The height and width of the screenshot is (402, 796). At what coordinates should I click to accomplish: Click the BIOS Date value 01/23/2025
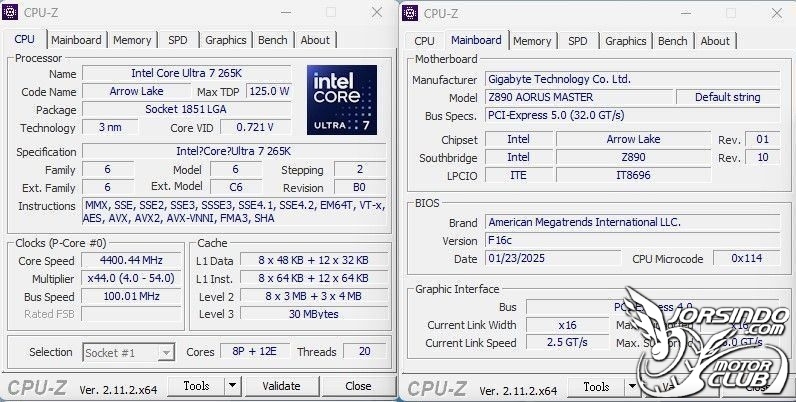[x=553, y=258]
